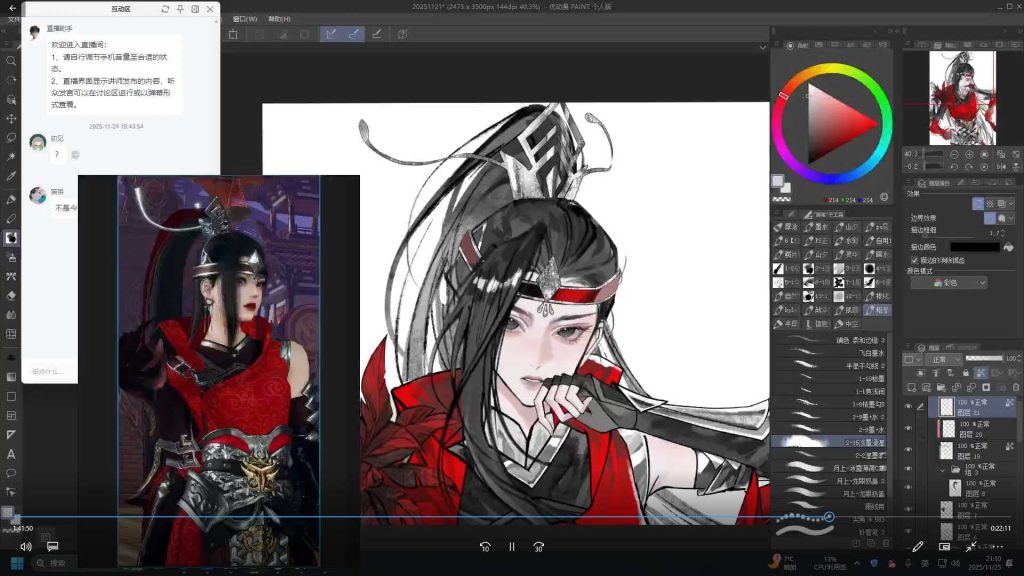Open the 帮助(H) menu

coord(280,19)
